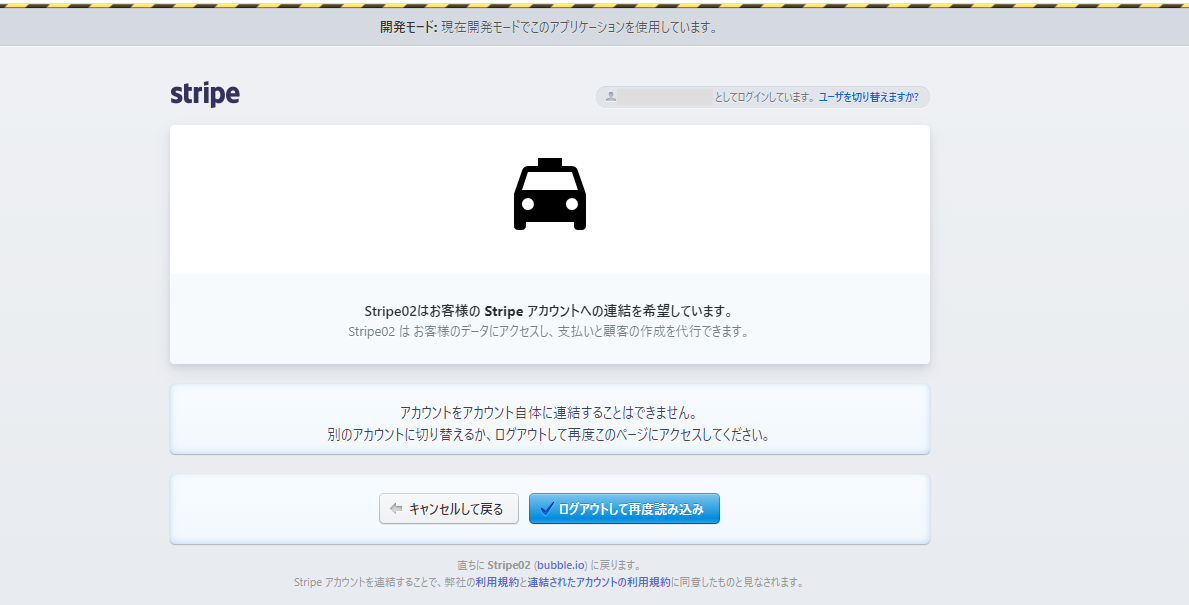Screen dimensions: 1189x605
Task: Open the bubble.io link
Action: point(560,565)
